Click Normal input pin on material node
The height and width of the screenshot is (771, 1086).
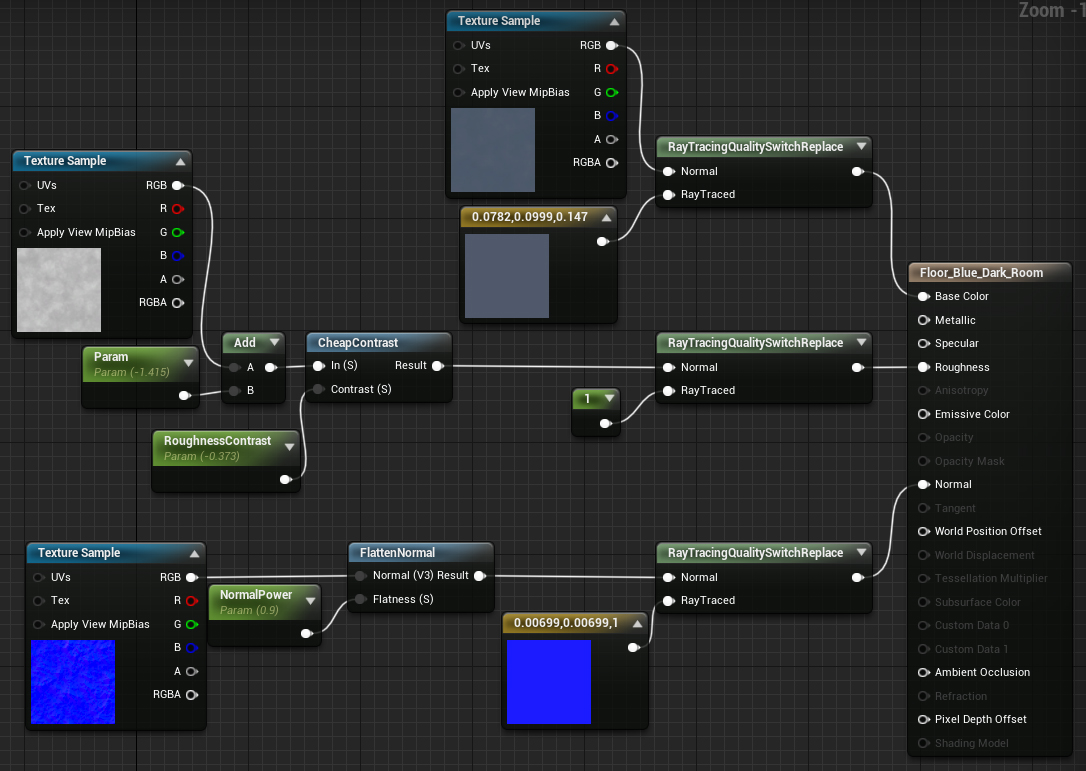pyautogui.click(x=923, y=485)
